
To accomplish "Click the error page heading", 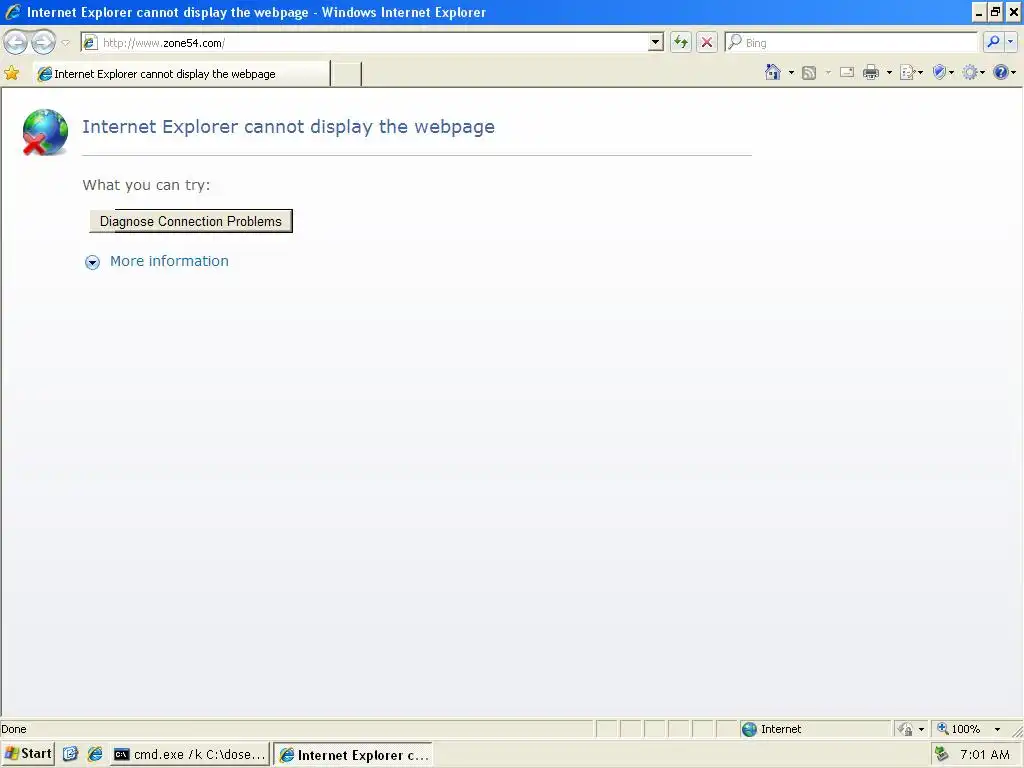I will (x=289, y=127).
